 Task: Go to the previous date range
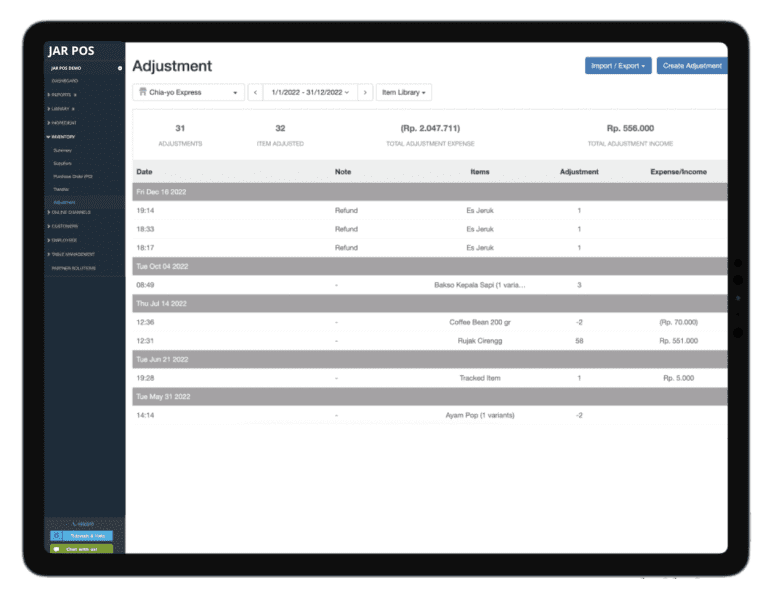(255, 93)
